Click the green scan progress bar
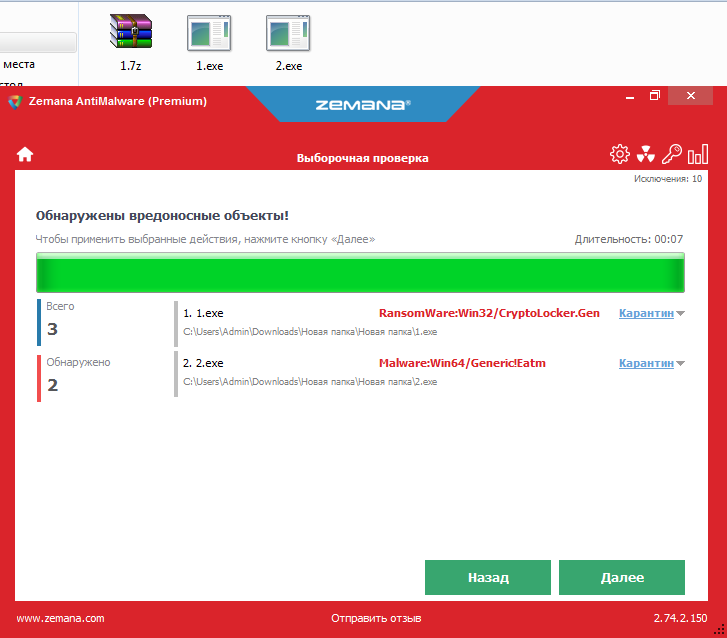Viewport: 727px width, 638px height. pyautogui.click(x=360, y=273)
